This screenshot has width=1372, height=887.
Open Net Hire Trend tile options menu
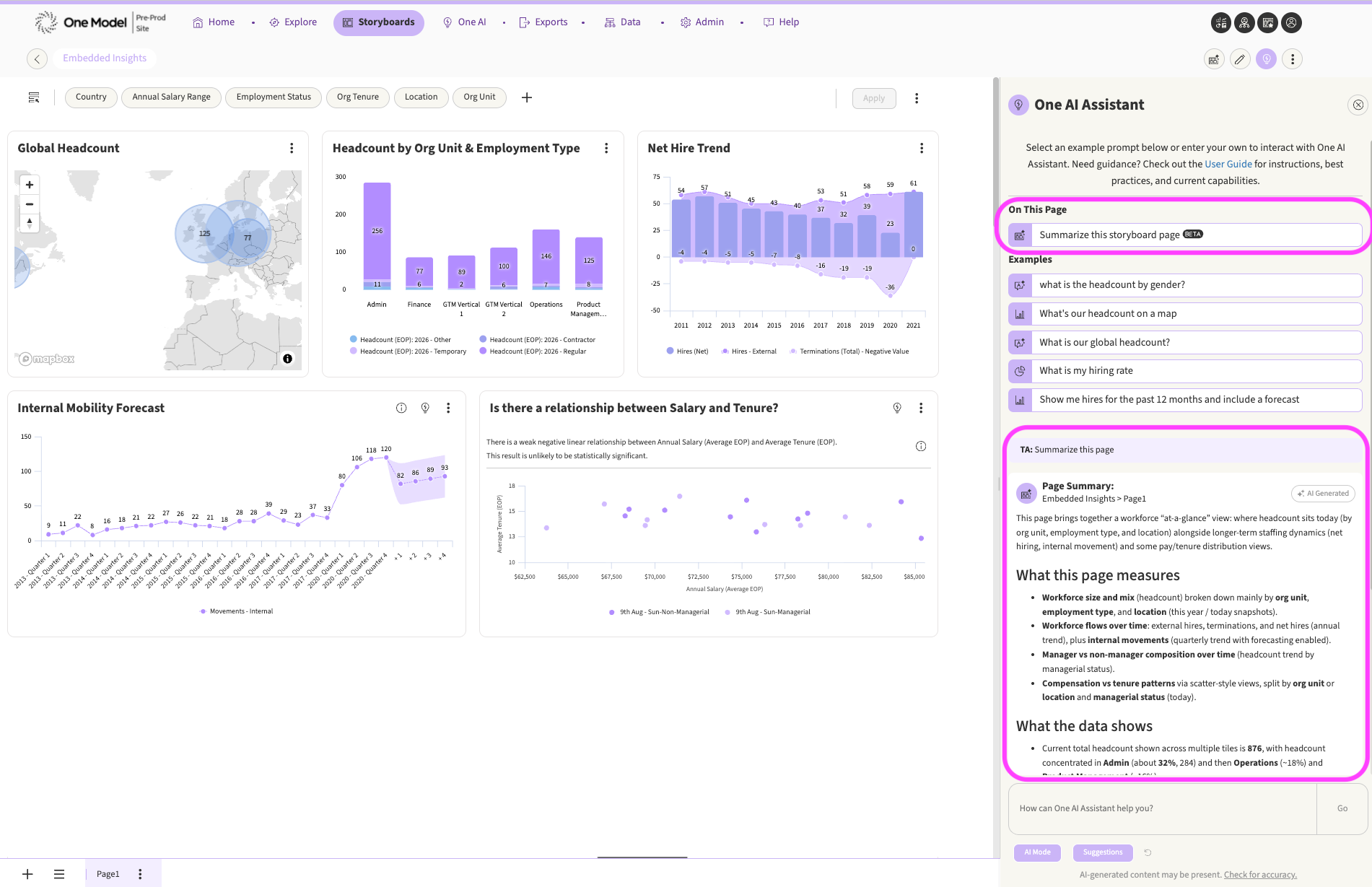coord(922,148)
